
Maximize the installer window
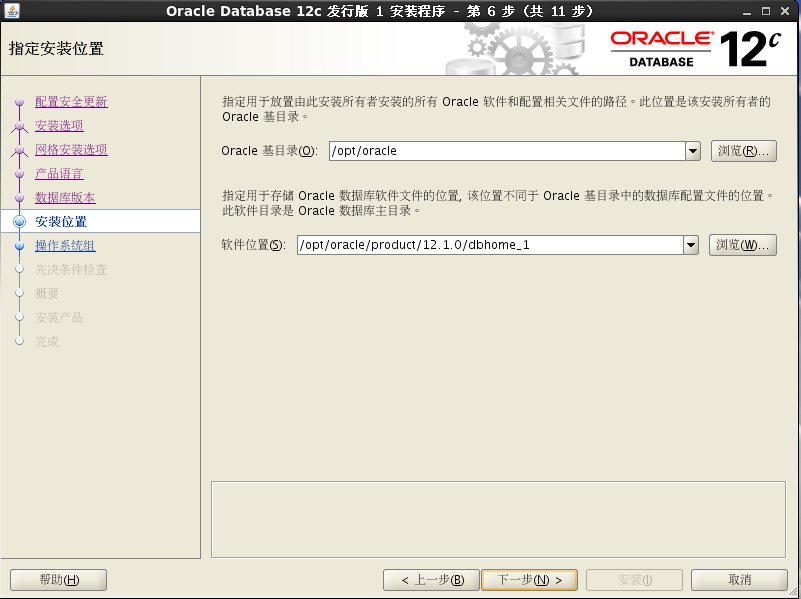pyautogui.click(x=766, y=11)
